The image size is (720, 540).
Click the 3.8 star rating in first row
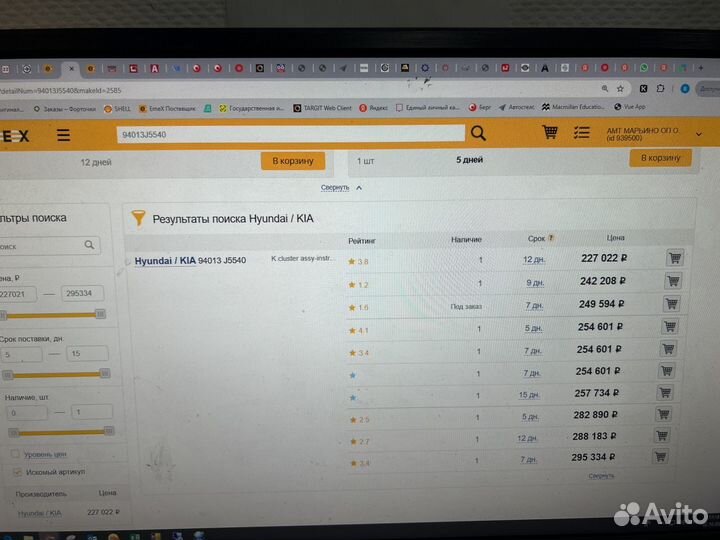tap(358, 262)
